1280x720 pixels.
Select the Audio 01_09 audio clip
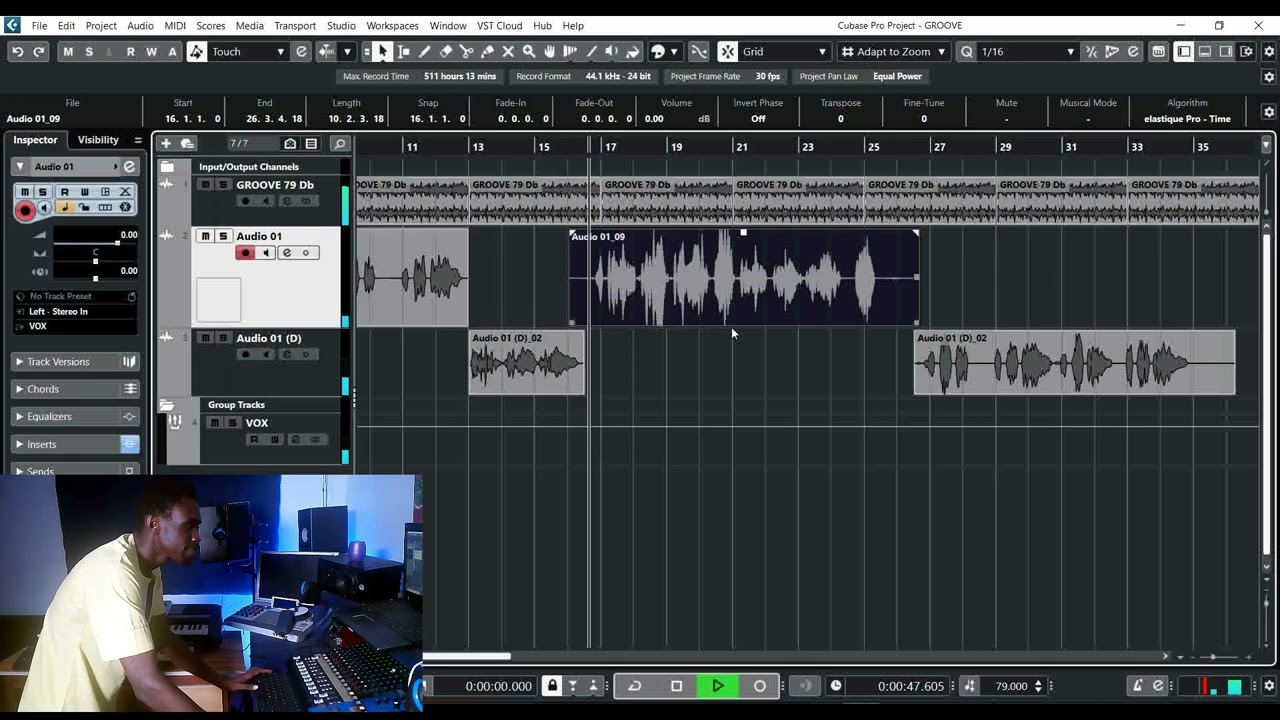coord(743,277)
